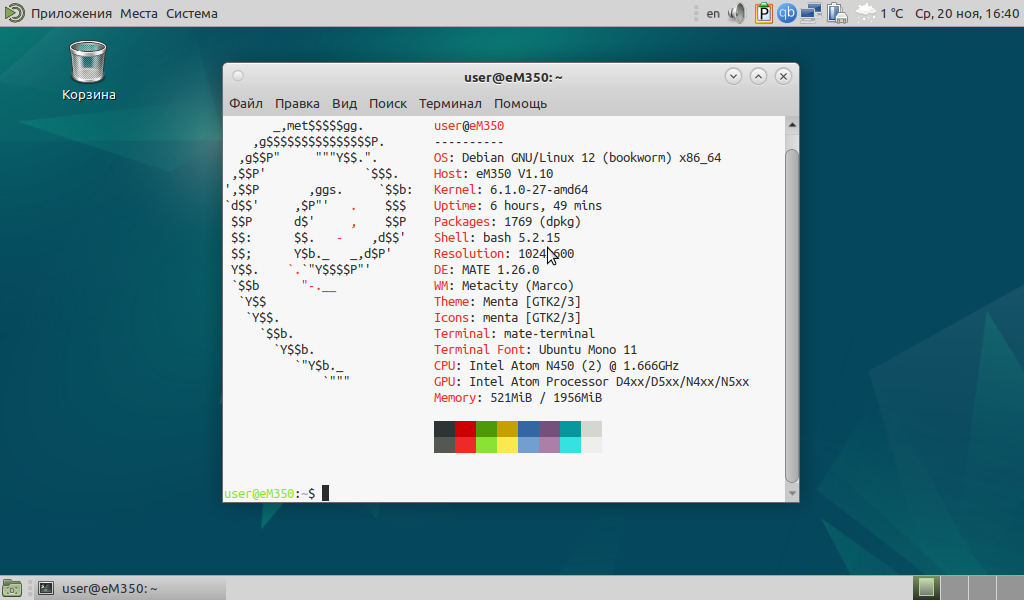
Task: Click the GPU line Intel Atom Processor
Action: [x=592, y=381]
